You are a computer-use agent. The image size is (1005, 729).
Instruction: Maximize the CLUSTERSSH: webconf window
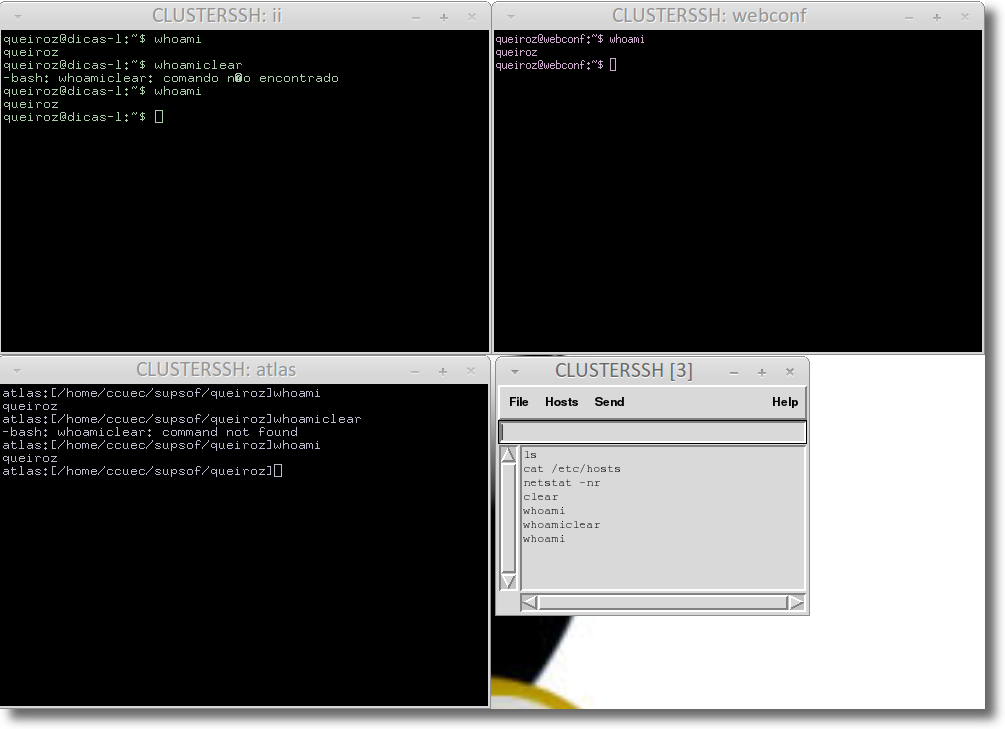pyautogui.click(x=937, y=18)
